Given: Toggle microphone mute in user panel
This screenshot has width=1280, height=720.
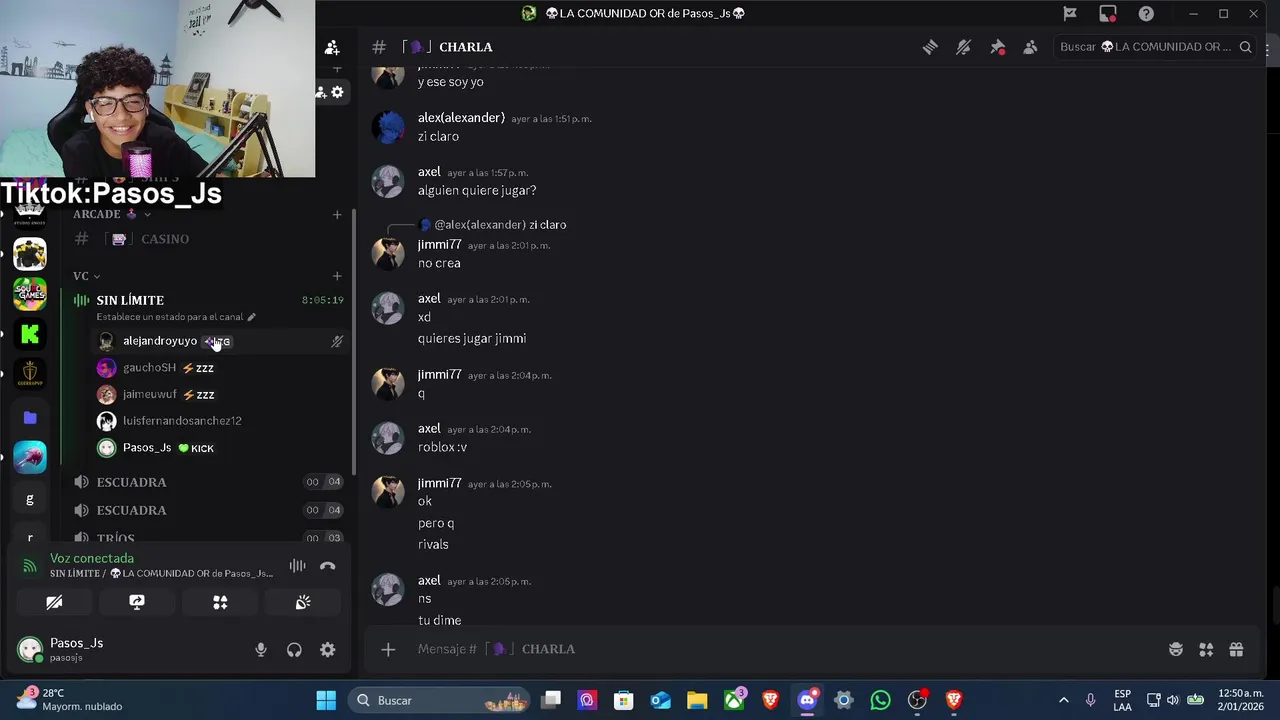Looking at the screenshot, I should tap(261, 650).
